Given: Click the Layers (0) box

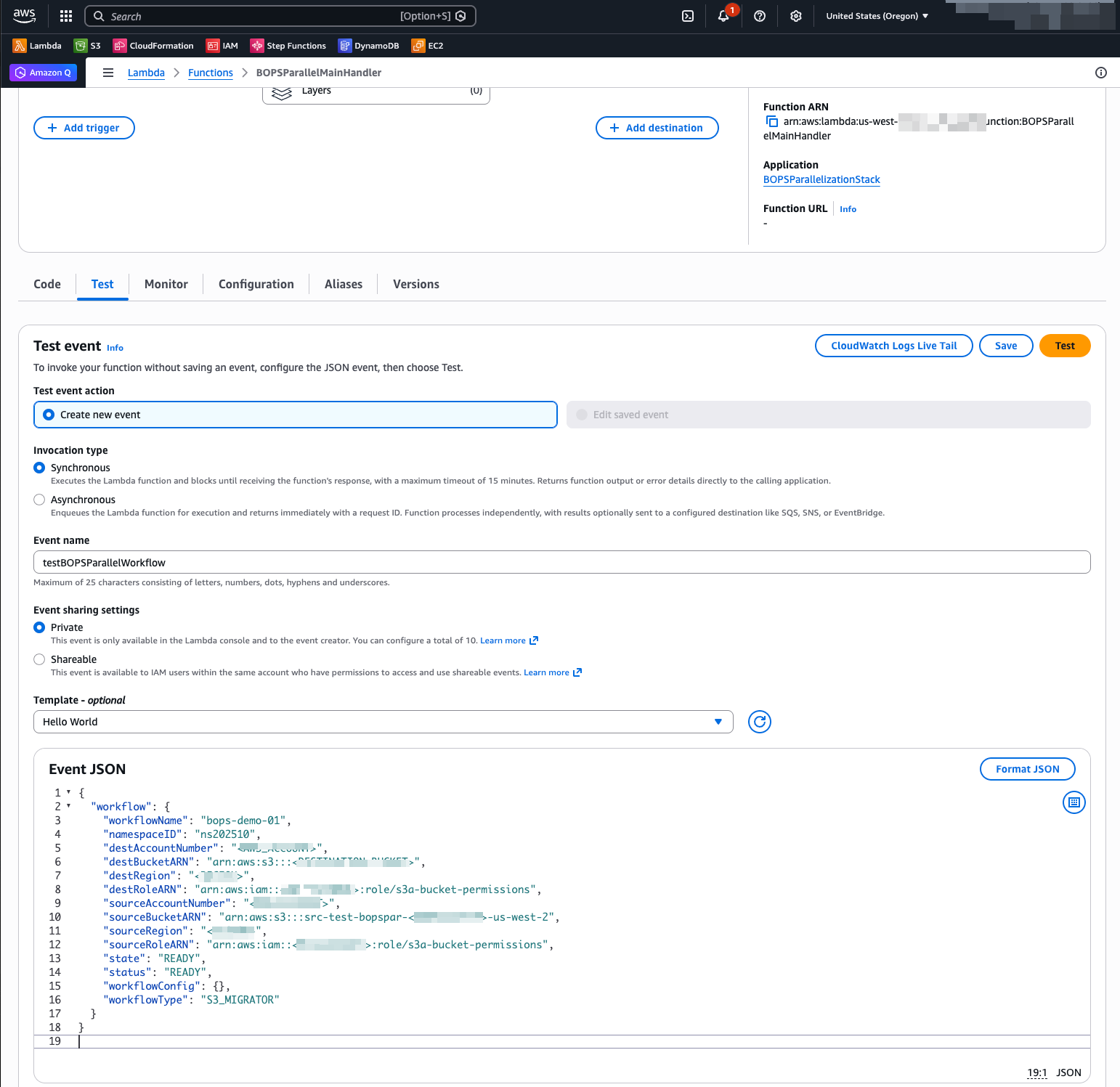Looking at the screenshot, I should [x=376, y=95].
